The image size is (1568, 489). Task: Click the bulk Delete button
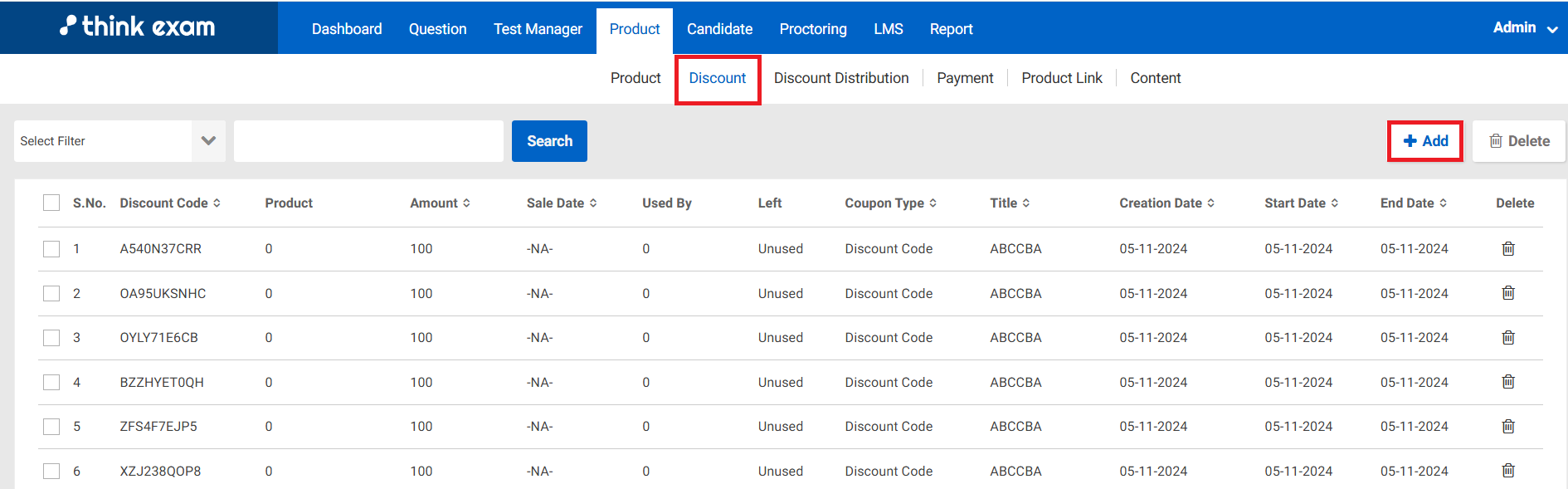click(1518, 141)
